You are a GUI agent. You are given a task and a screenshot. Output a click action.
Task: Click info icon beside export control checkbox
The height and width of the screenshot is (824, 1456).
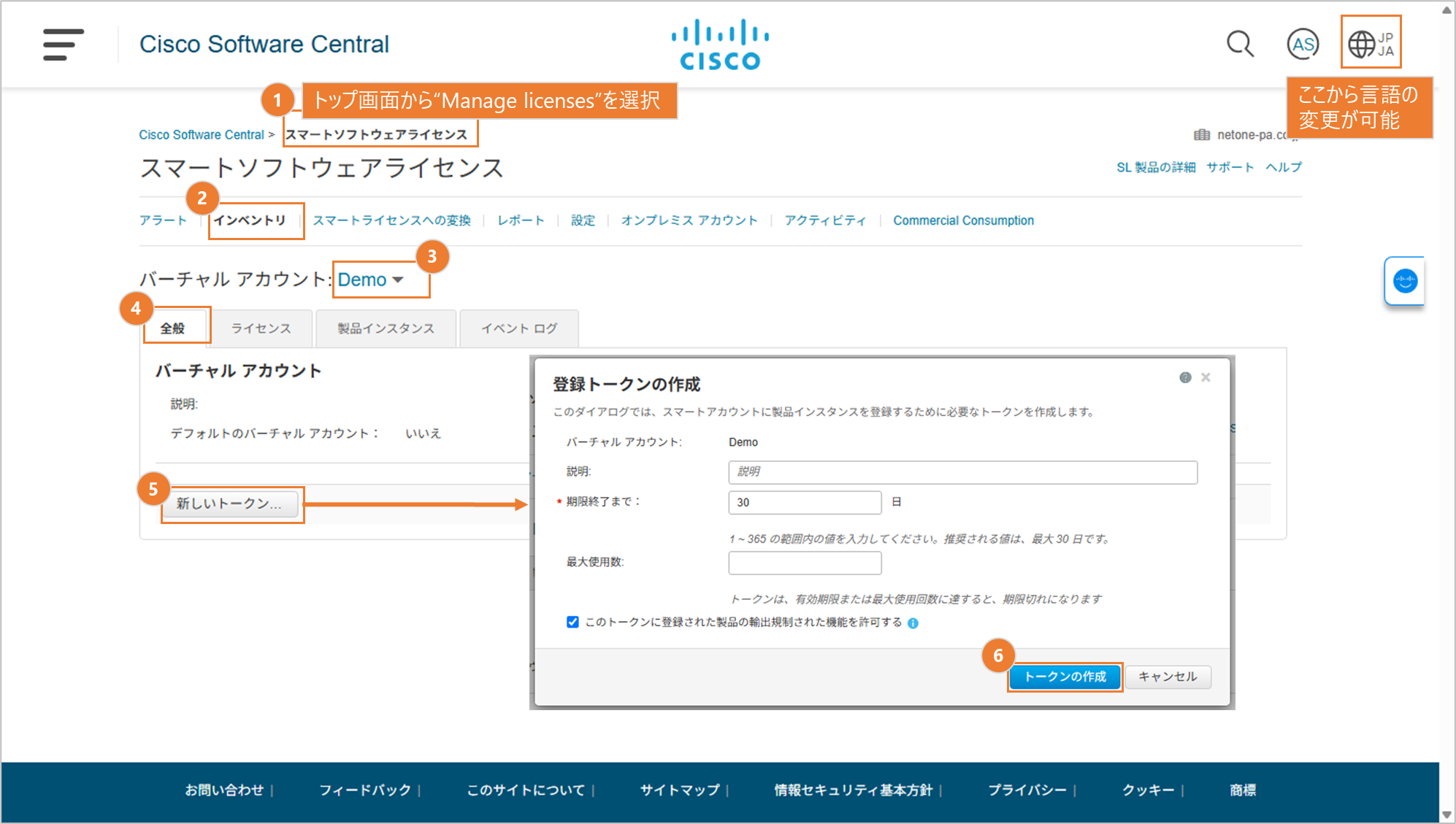click(x=913, y=623)
